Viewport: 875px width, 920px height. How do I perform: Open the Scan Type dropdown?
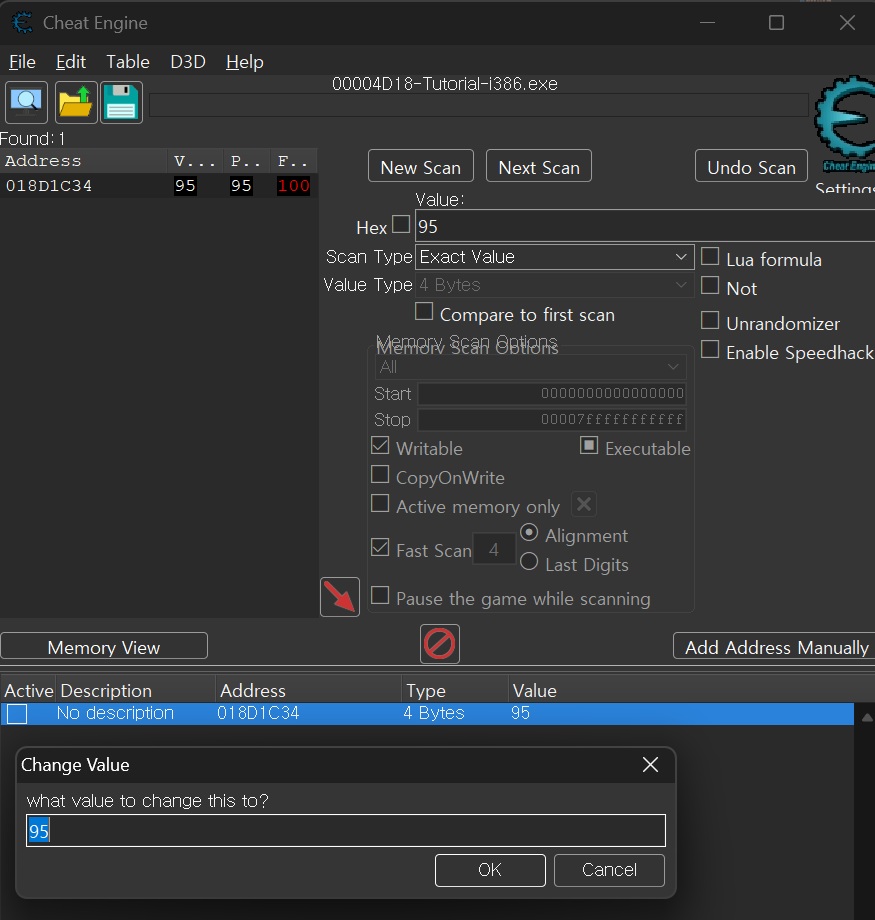click(x=554, y=257)
